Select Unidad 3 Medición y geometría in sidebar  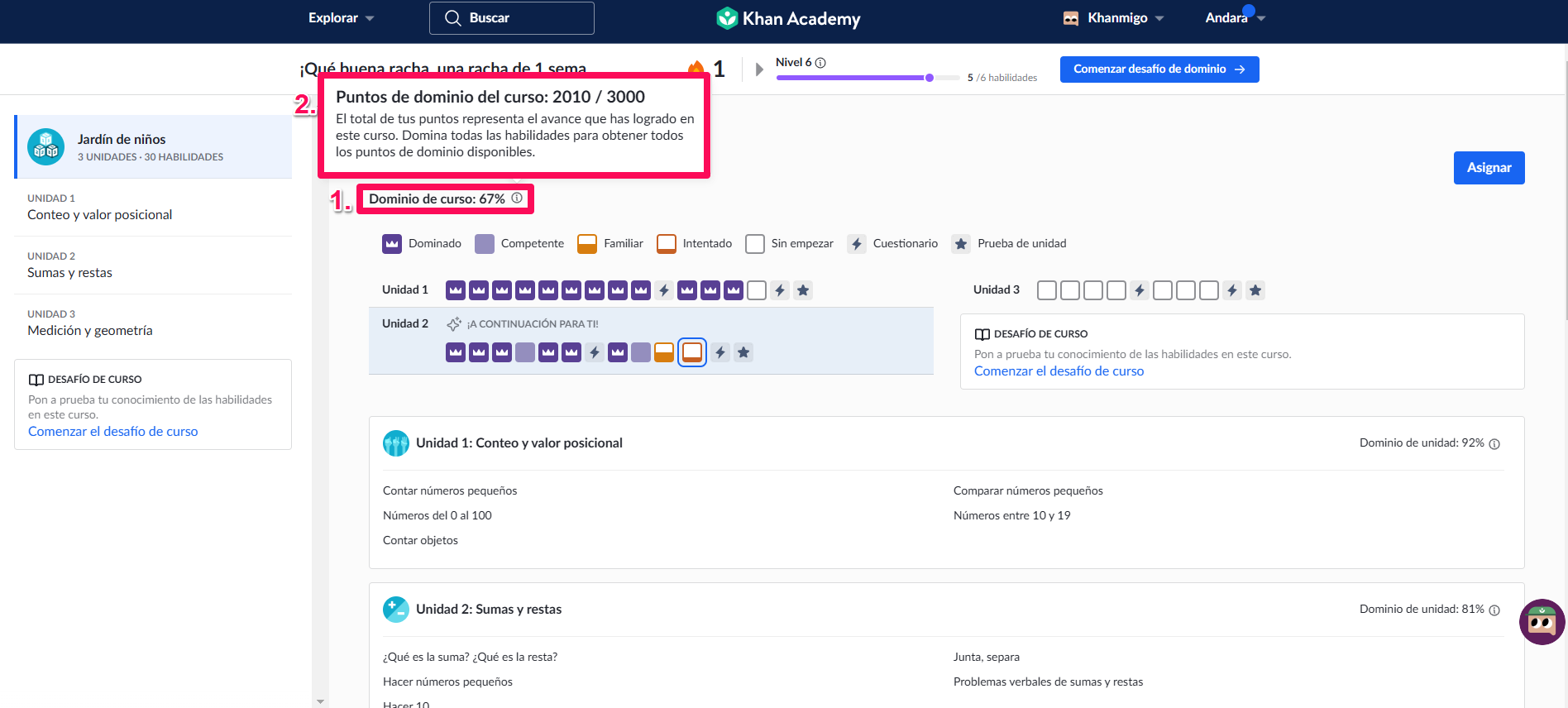coord(153,323)
